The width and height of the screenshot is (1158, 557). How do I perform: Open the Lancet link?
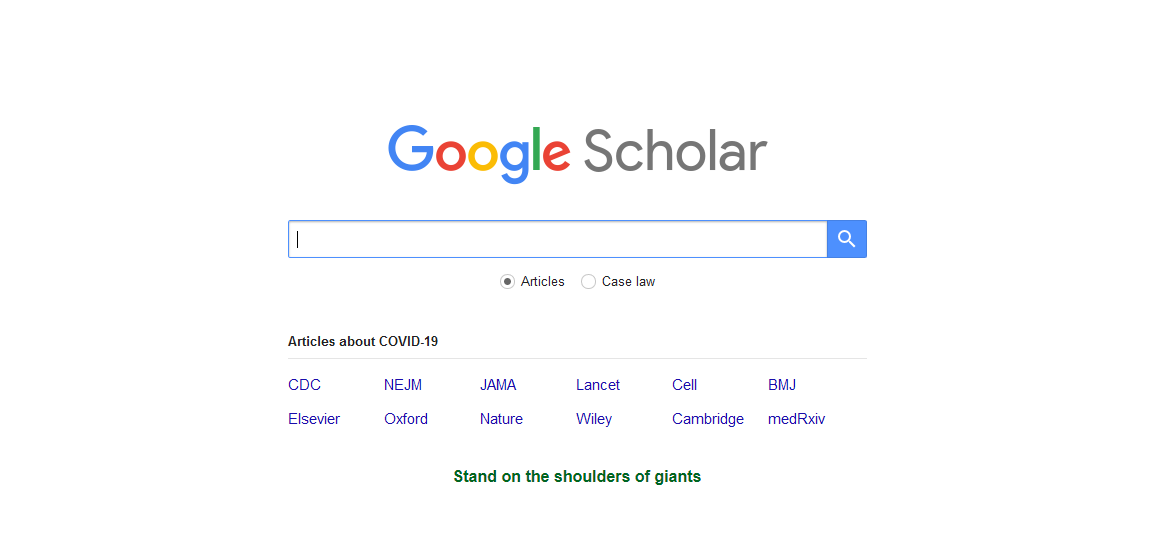(x=598, y=385)
